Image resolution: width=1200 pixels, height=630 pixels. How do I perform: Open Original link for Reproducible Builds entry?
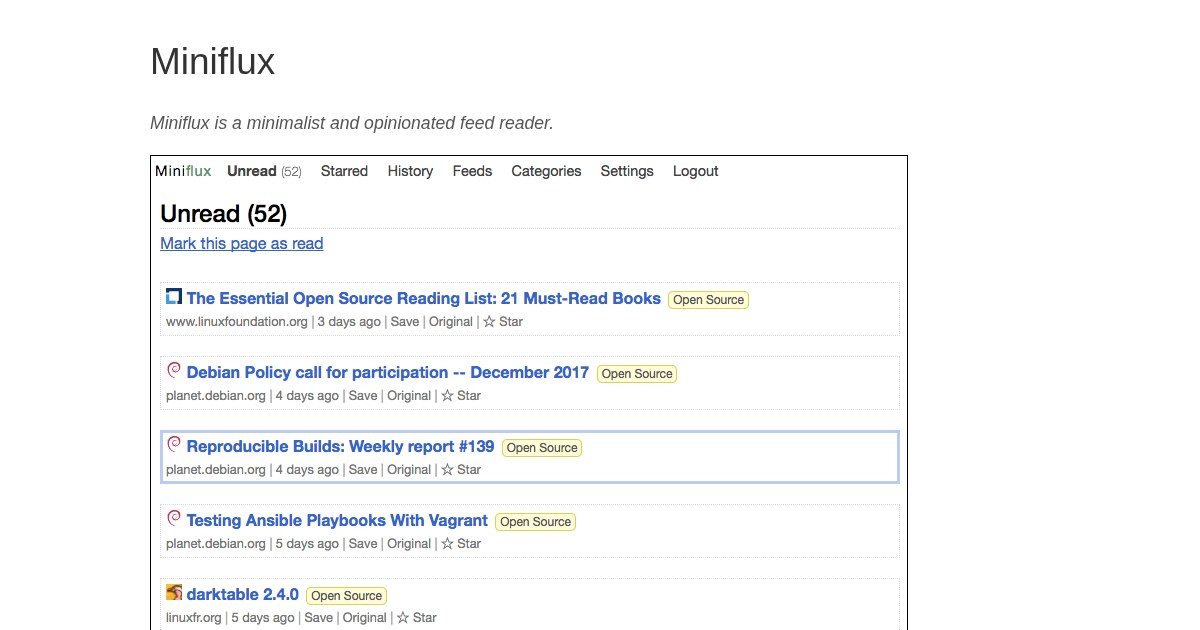(x=409, y=470)
